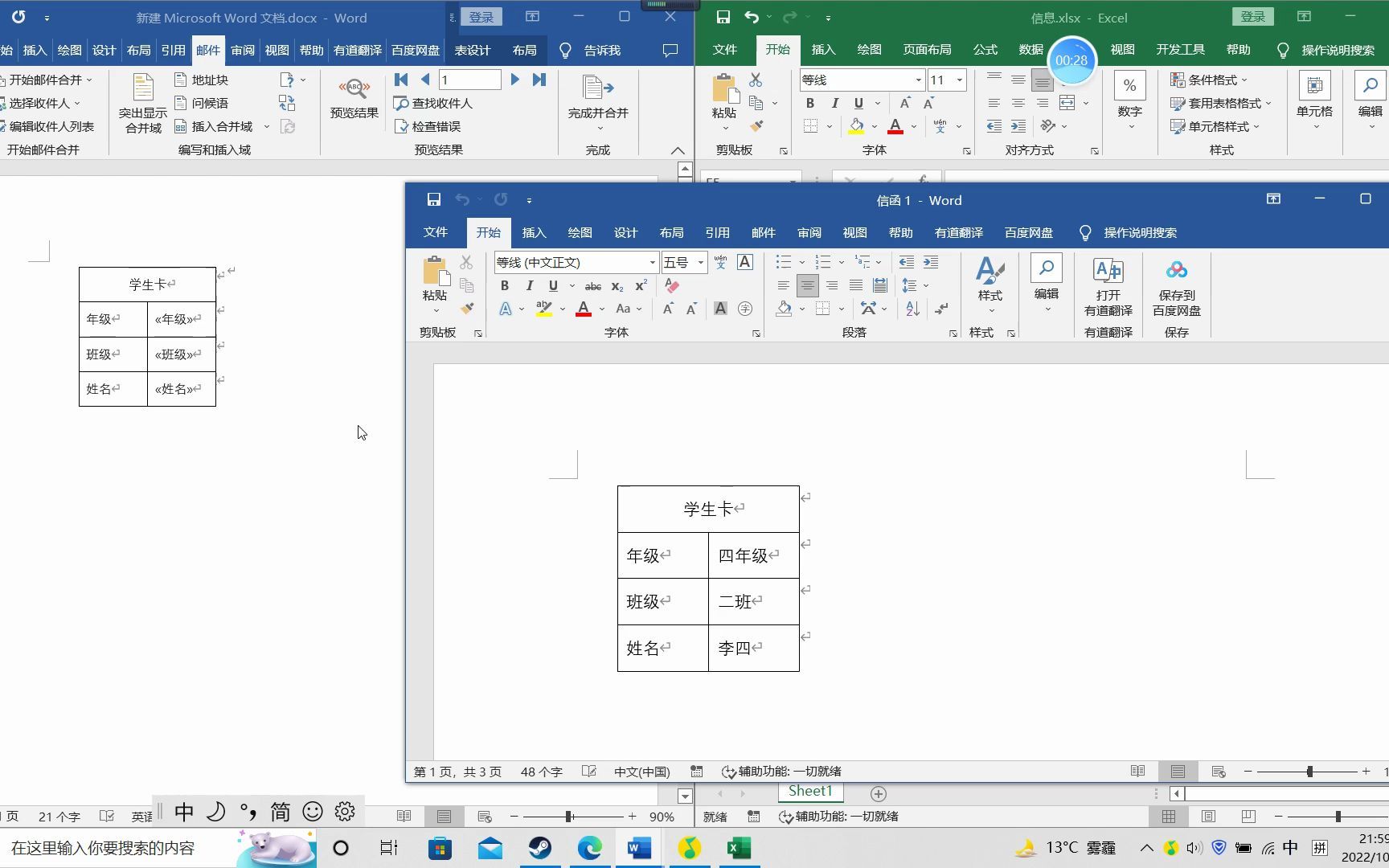1389x868 pixels.
Task: Open the 公式 tab in Excel
Action: [x=984, y=49]
